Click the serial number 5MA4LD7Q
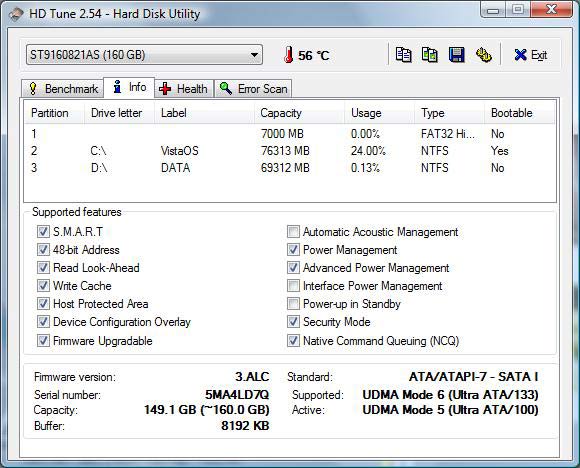Screen dimensions: 580x468 pos(237,394)
